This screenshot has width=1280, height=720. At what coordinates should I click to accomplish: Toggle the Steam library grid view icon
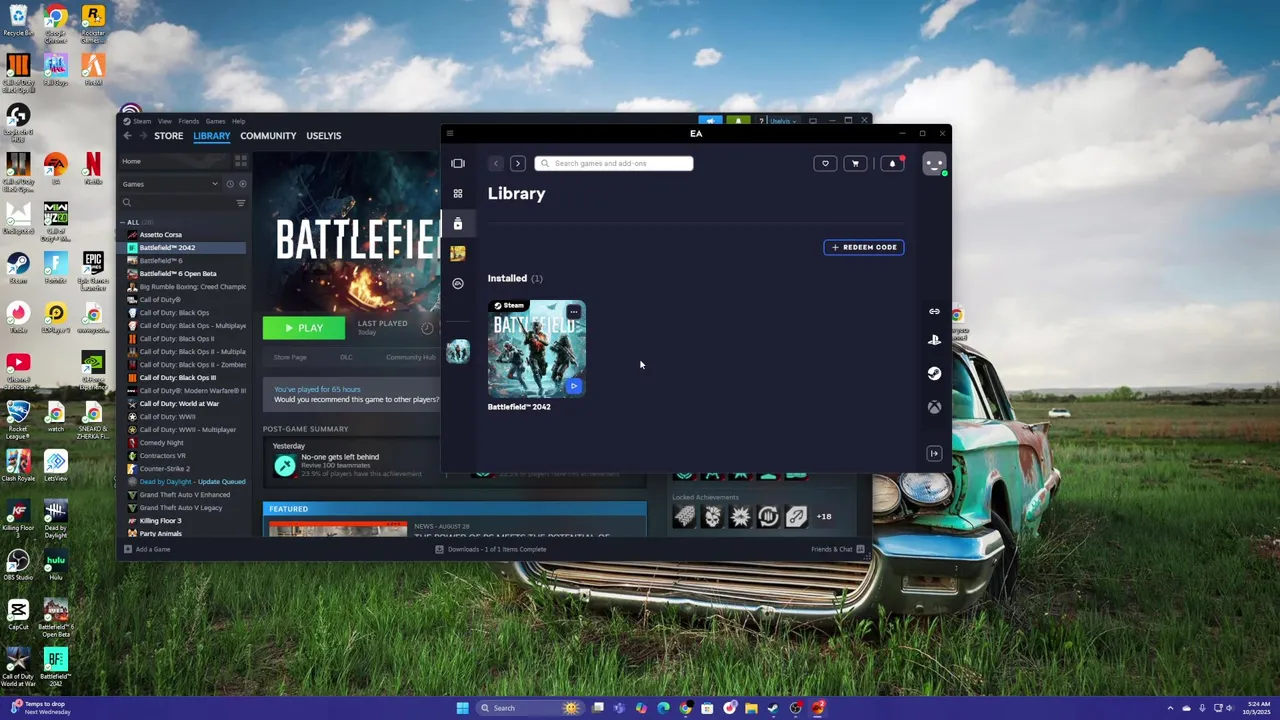pos(241,161)
